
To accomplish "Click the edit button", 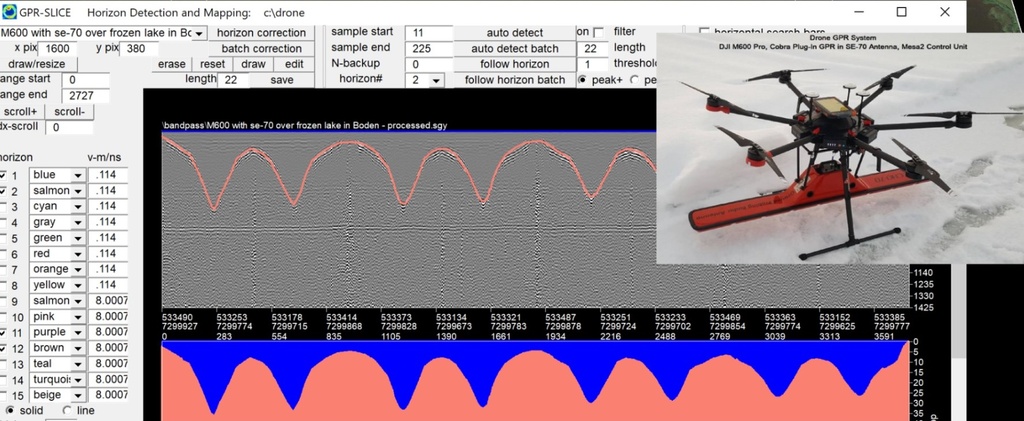I will point(294,64).
